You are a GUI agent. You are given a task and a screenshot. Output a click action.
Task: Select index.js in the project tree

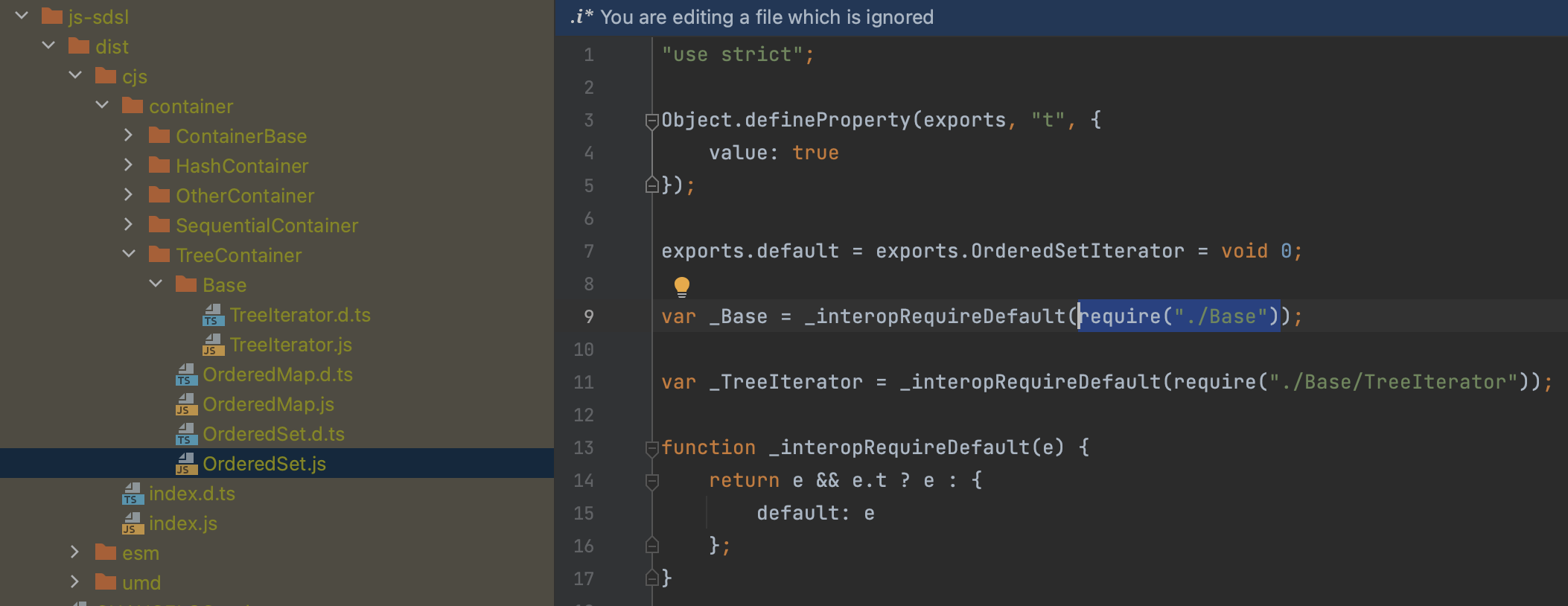pyautogui.click(x=183, y=523)
